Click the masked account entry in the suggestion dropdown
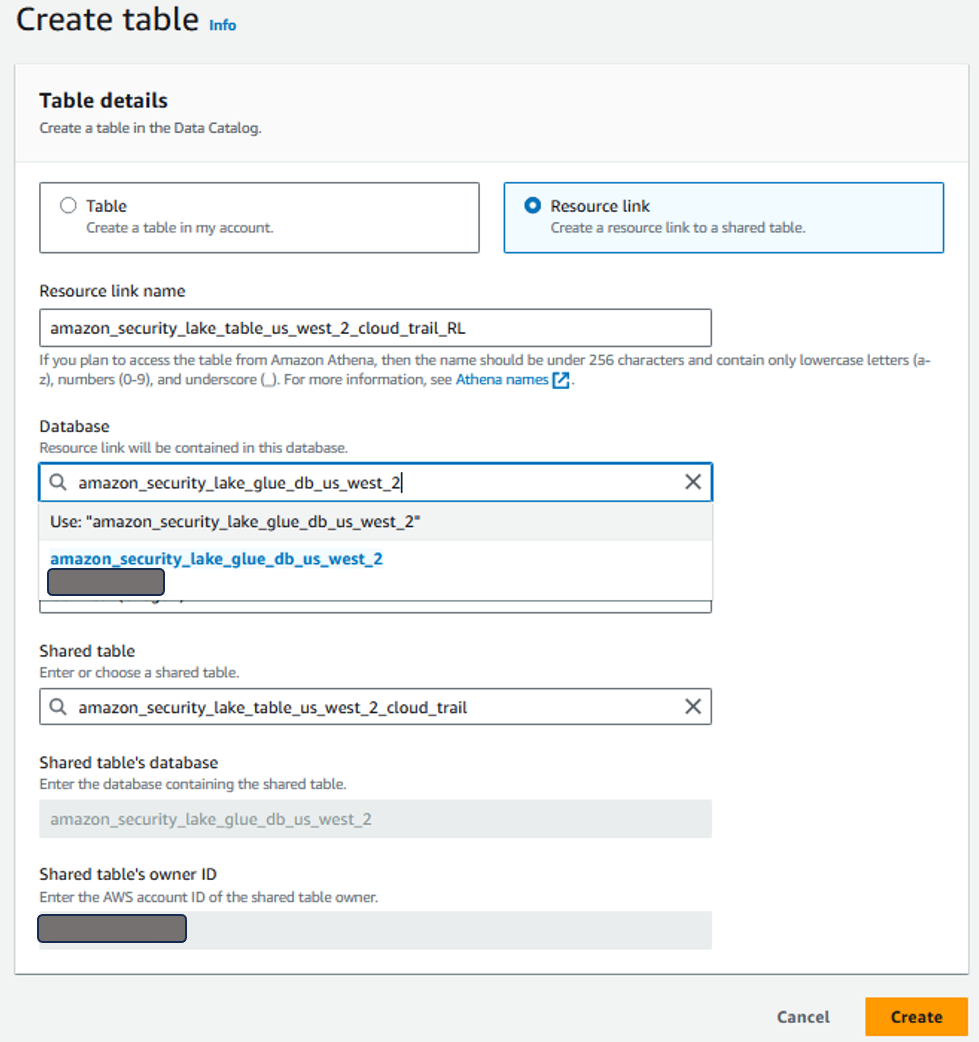The image size is (979, 1042). coord(105,581)
